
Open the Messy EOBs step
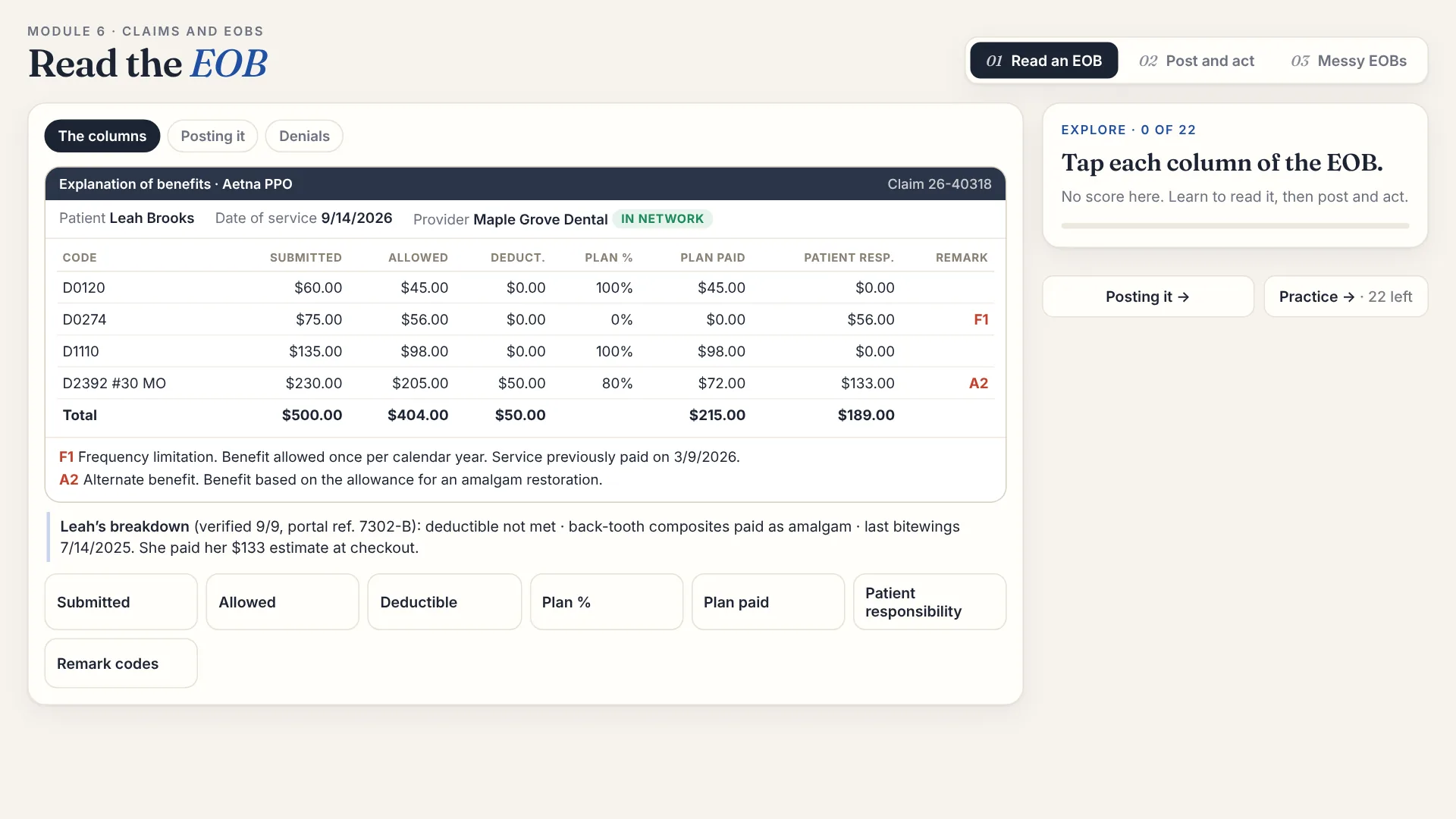[1348, 61]
